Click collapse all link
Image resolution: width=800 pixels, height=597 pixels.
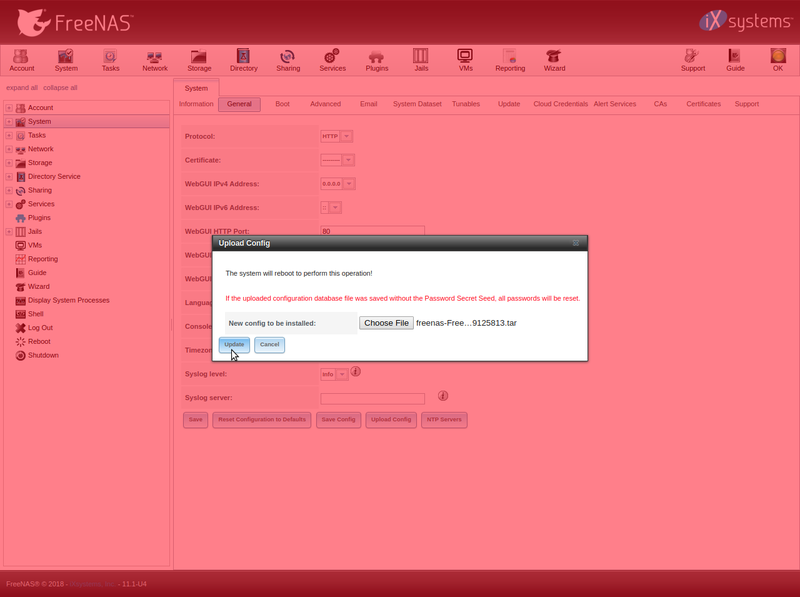click(60, 88)
